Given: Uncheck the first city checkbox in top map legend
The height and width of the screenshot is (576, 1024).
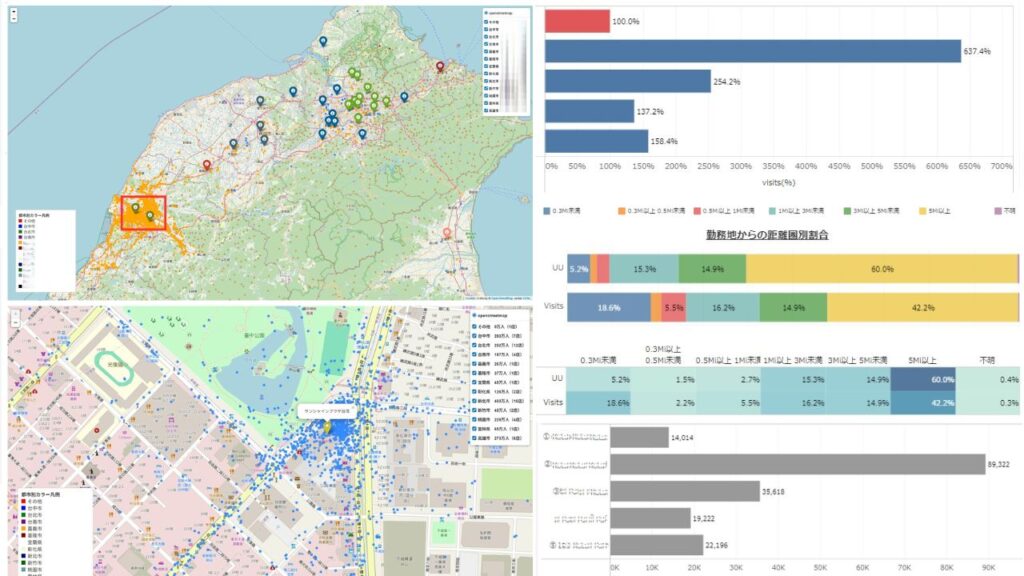Looking at the screenshot, I should (x=485, y=24).
